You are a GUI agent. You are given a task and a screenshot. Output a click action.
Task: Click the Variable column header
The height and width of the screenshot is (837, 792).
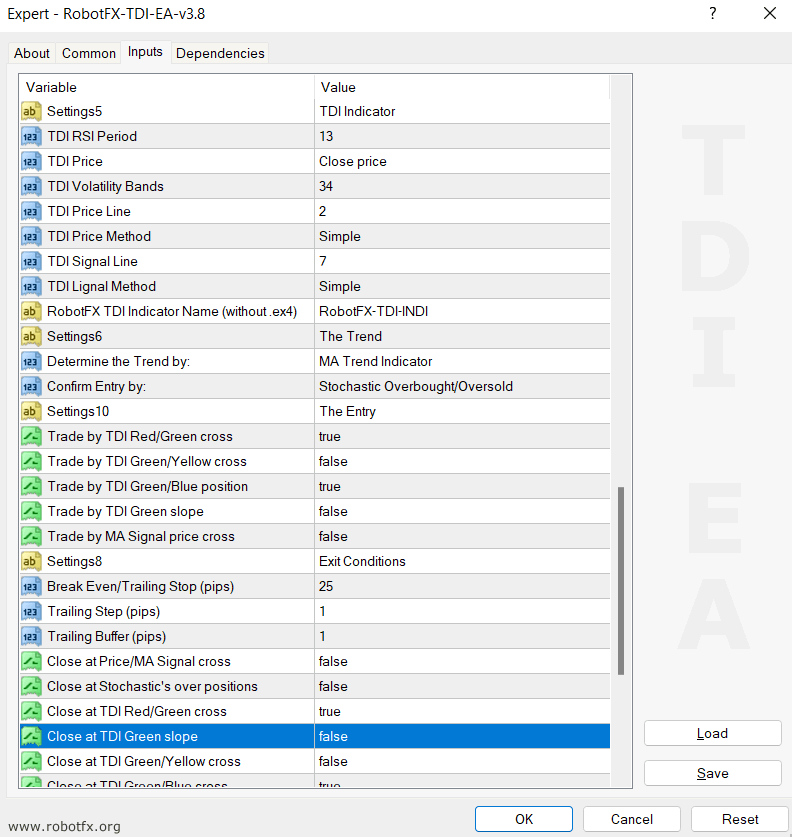pyautogui.click(x=167, y=87)
